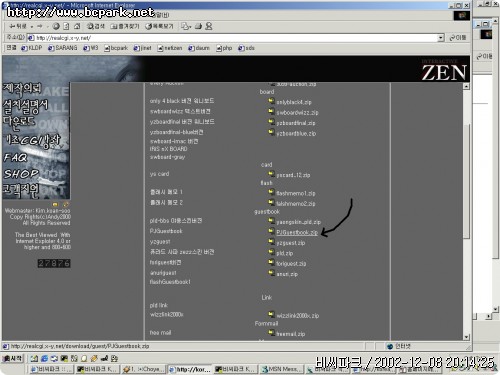This screenshot has height=375, width=500.
Task: Expand the address bar dropdown arrow
Action: 441,38
